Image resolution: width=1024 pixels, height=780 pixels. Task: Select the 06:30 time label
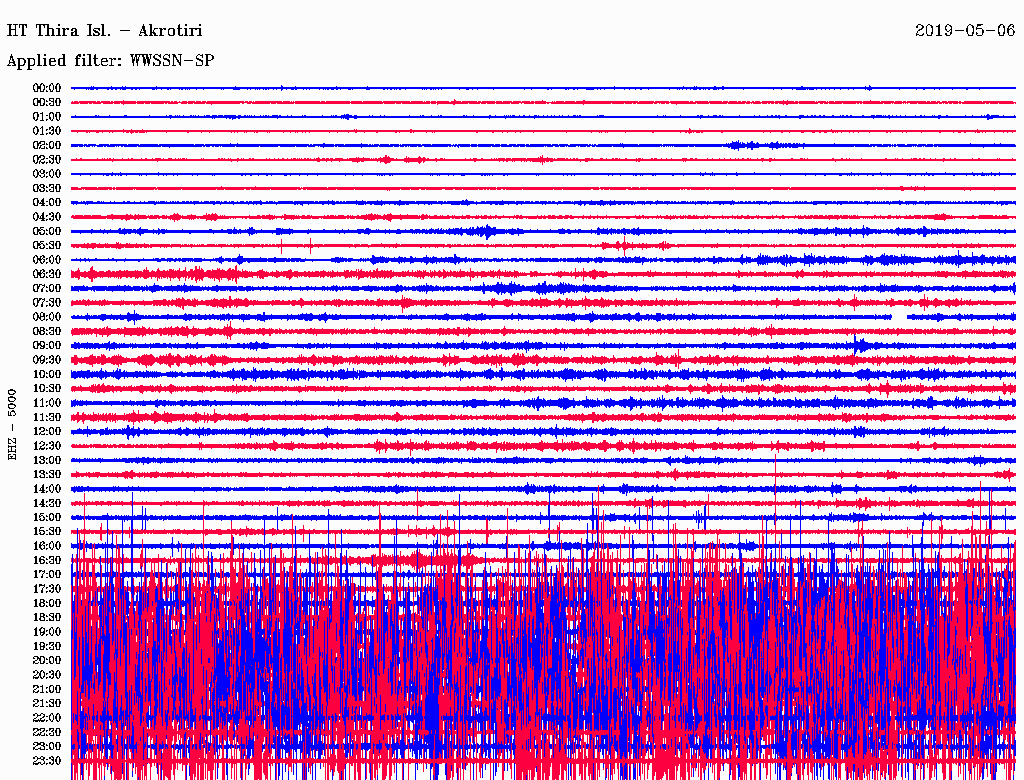pyautogui.click(x=47, y=274)
